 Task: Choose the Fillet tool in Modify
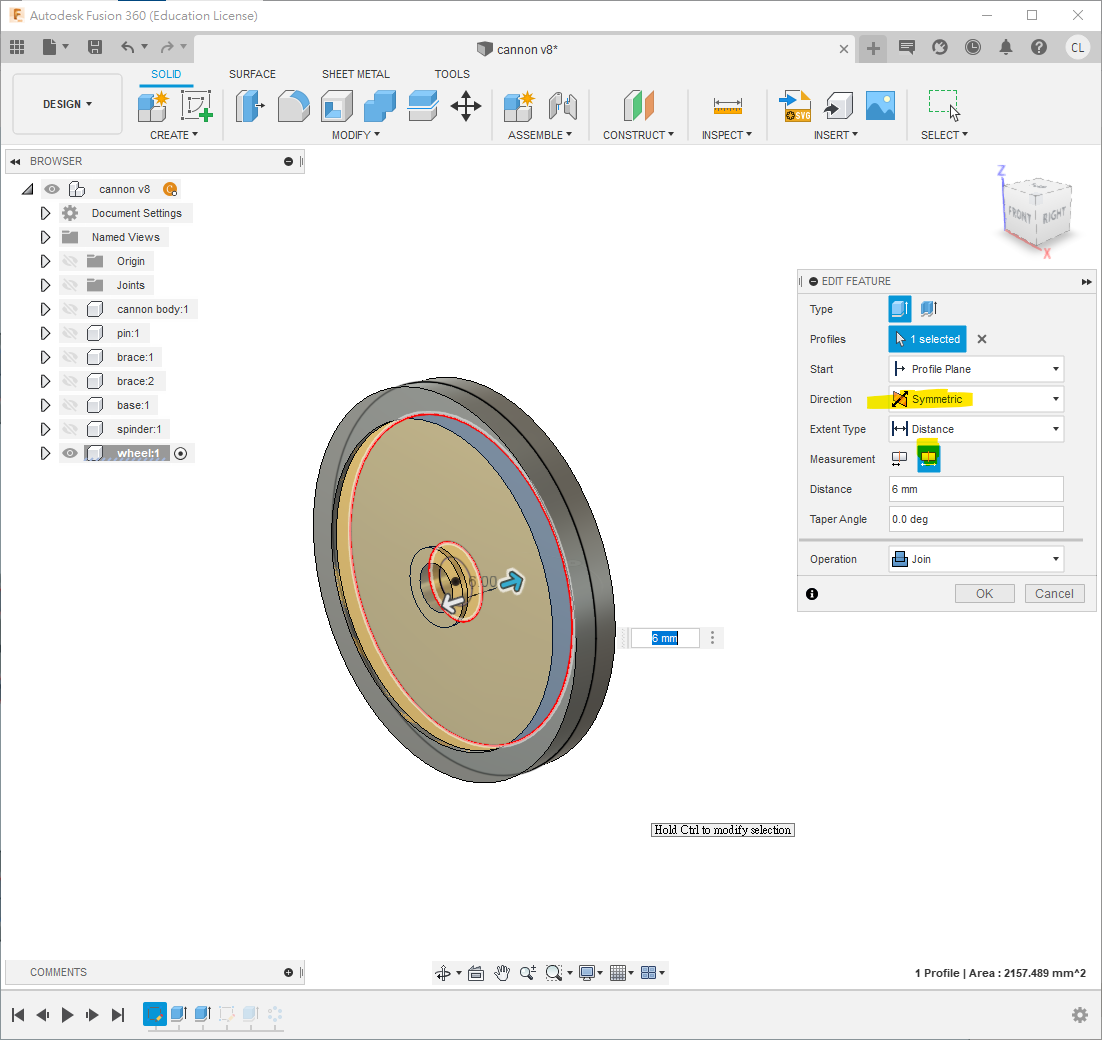pyautogui.click(x=293, y=105)
